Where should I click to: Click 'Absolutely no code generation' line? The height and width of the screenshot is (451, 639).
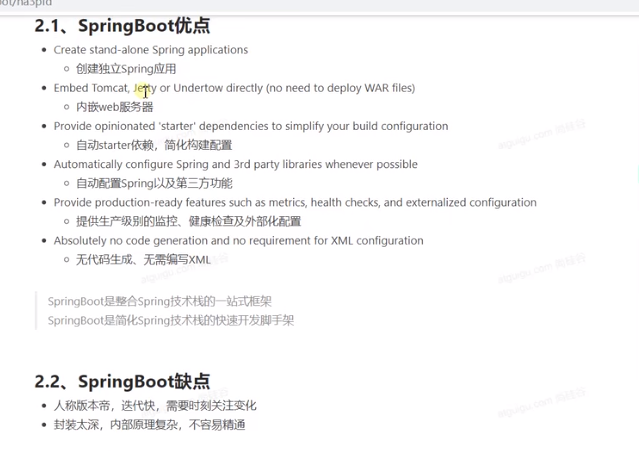238,241
